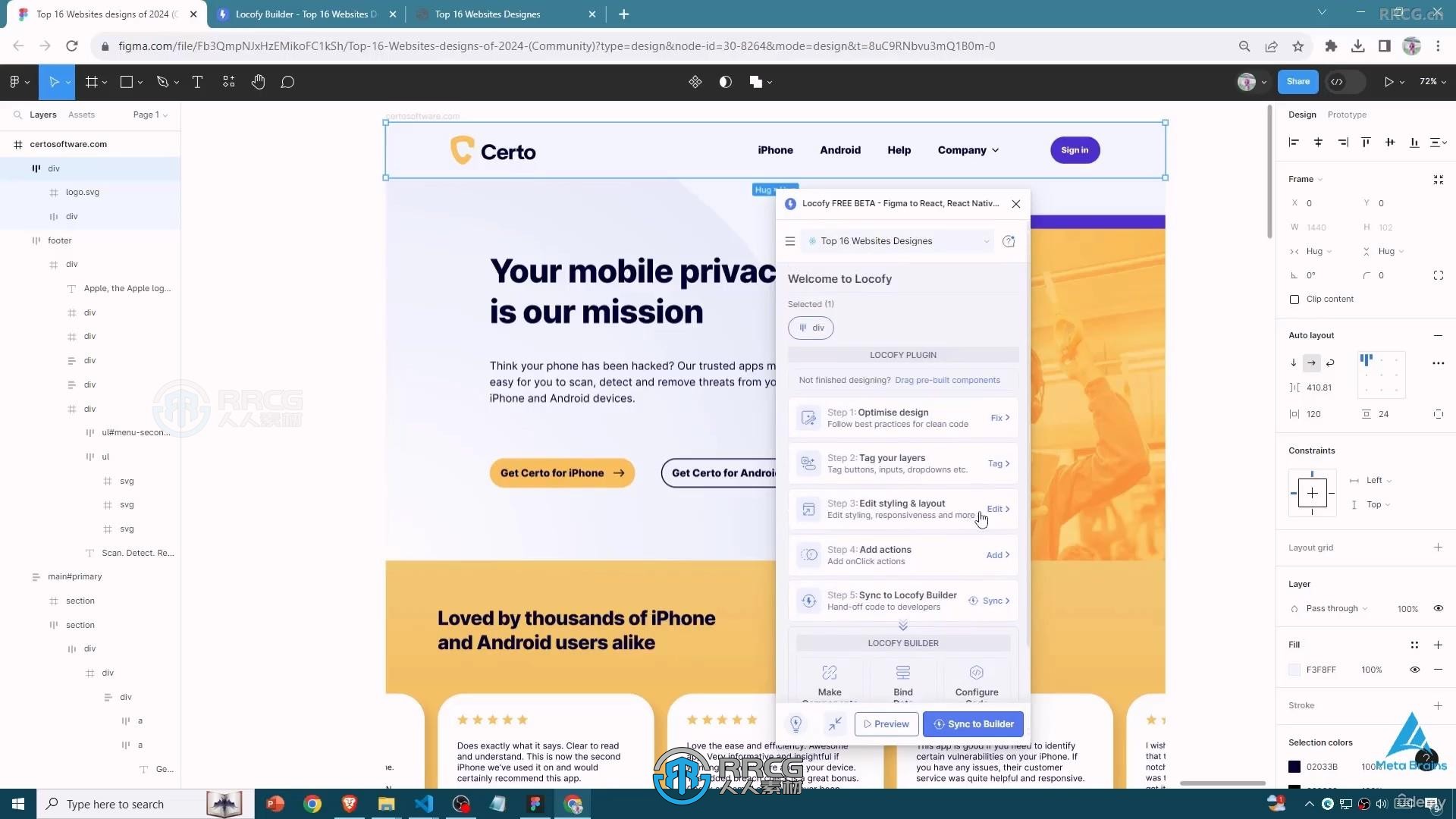The width and height of the screenshot is (1456, 819).
Task: Set auto layout direction to wrap
Action: click(1330, 363)
